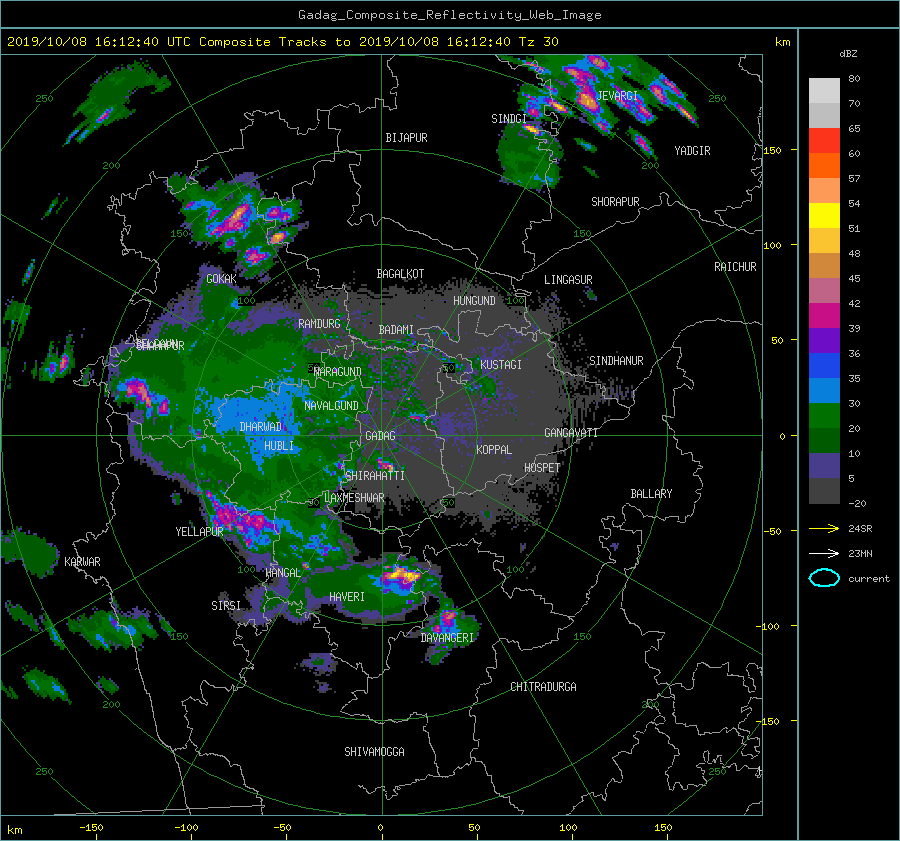Click the JEVARGI city label
The image size is (900, 841).
(618, 95)
